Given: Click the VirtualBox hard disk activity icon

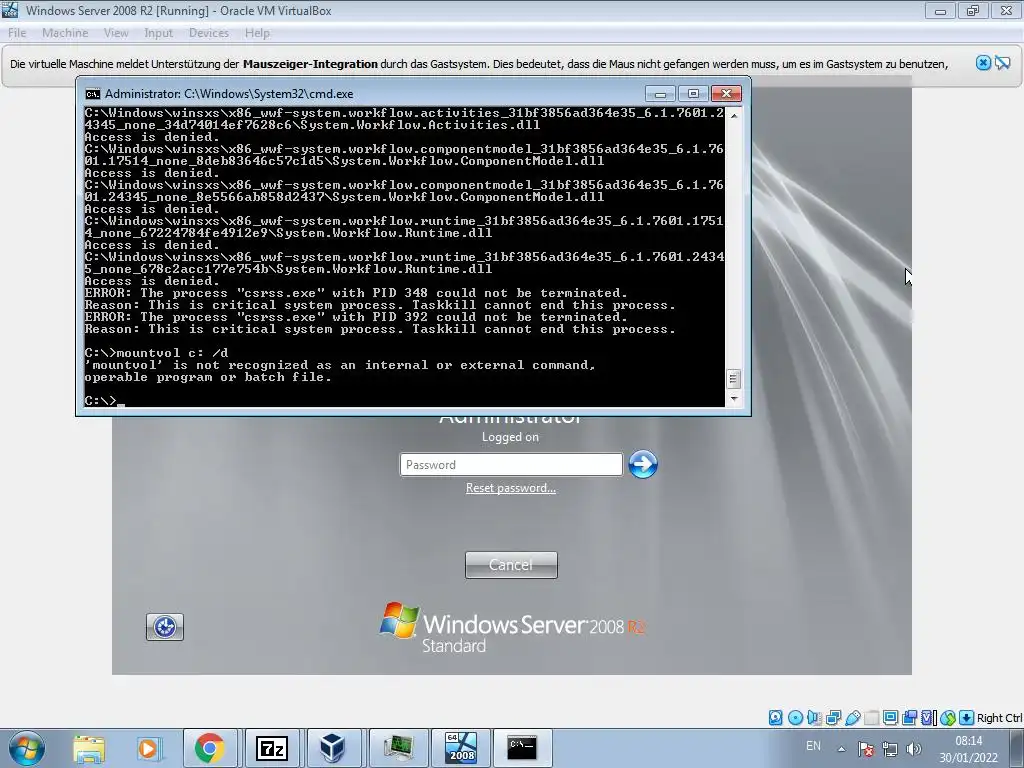Looking at the screenshot, I should (x=775, y=718).
